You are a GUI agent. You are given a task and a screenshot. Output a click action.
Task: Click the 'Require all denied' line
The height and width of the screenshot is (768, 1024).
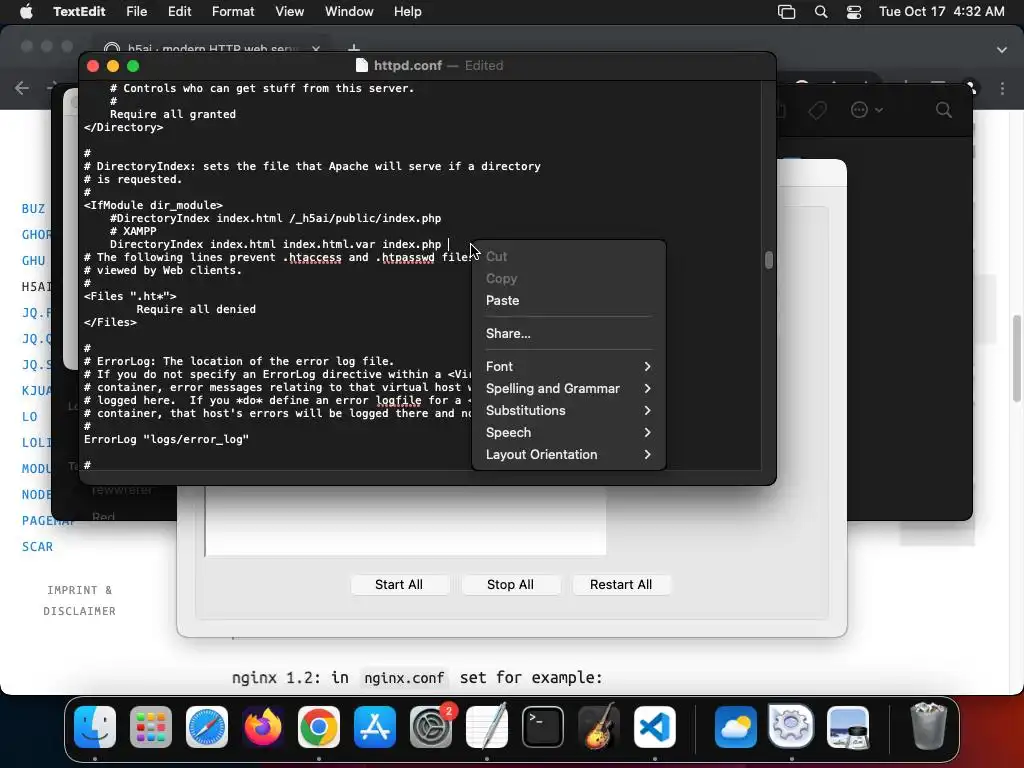click(x=196, y=310)
